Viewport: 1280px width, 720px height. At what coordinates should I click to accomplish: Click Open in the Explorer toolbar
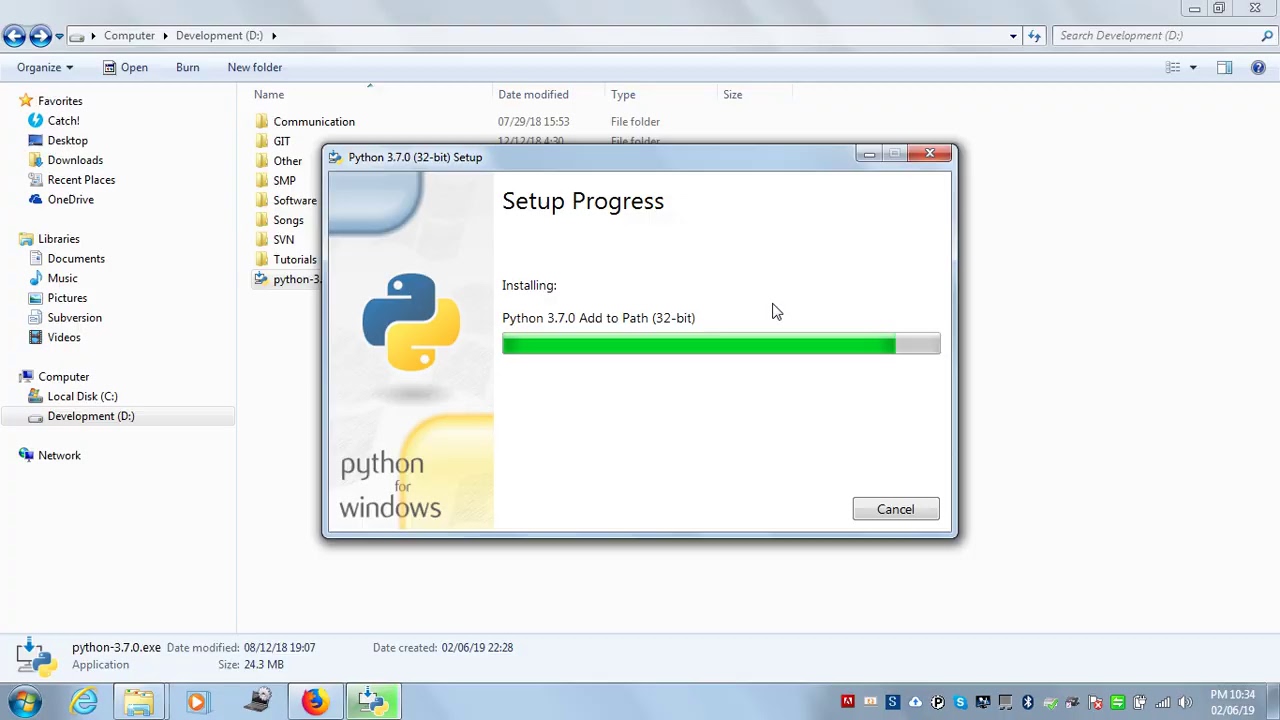pyautogui.click(x=125, y=67)
